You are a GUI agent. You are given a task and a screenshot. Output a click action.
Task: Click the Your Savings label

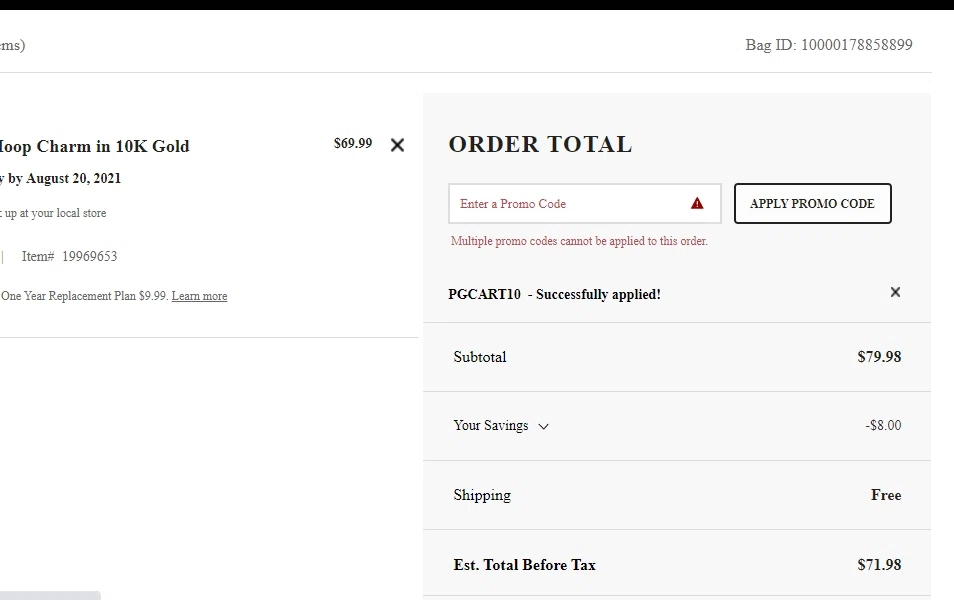pos(490,425)
